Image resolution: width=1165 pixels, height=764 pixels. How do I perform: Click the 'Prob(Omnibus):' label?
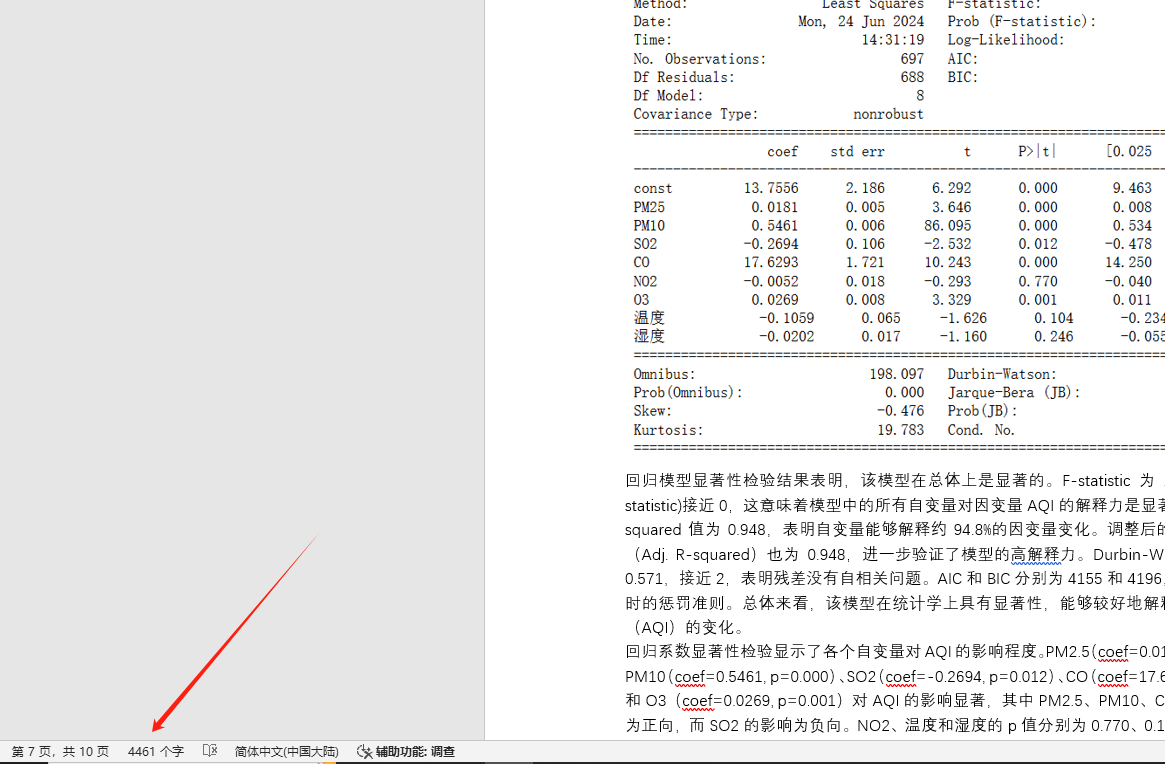[687, 392]
